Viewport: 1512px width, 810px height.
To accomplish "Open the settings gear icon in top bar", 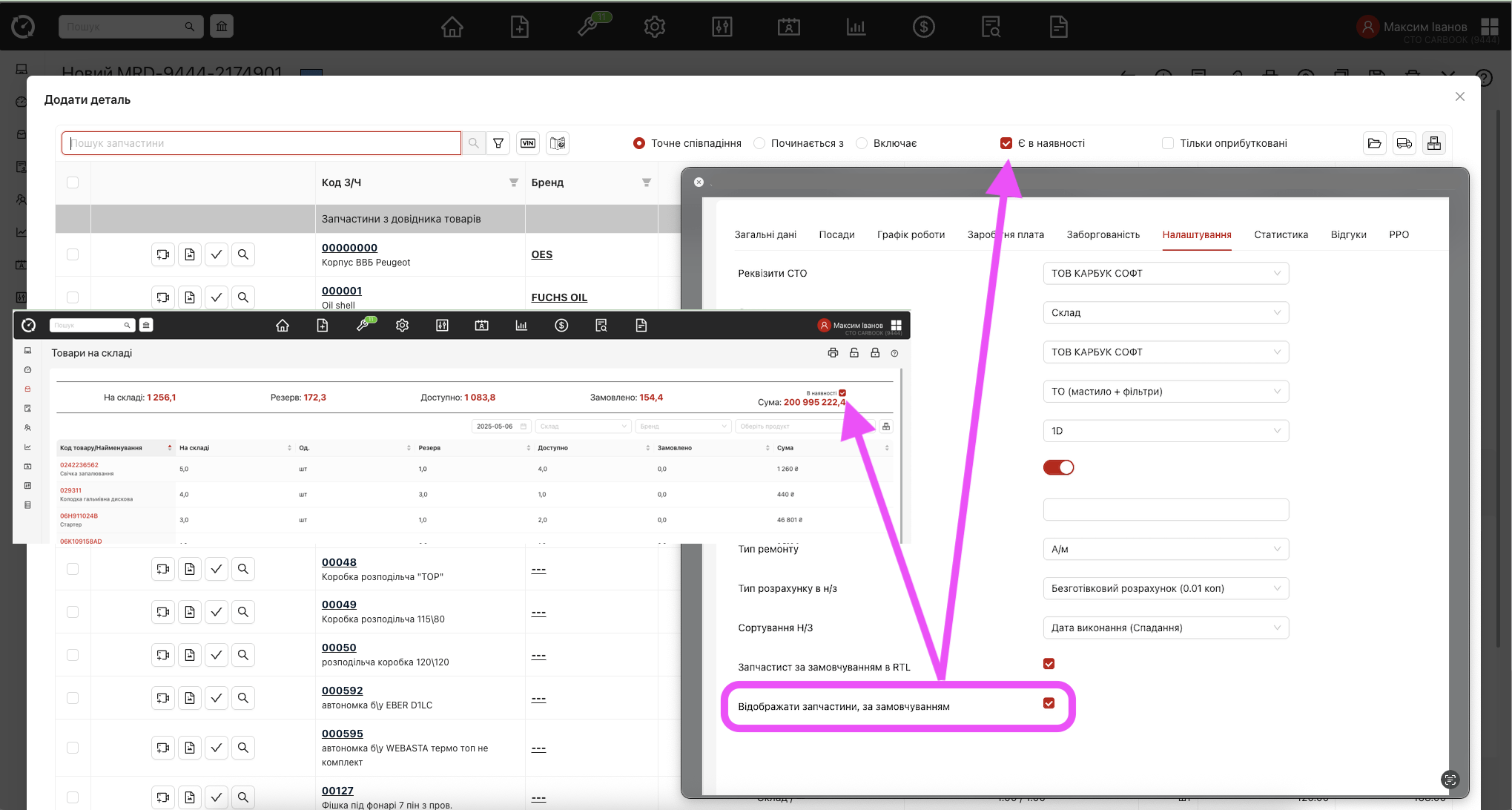I will [x=654, y=27].
